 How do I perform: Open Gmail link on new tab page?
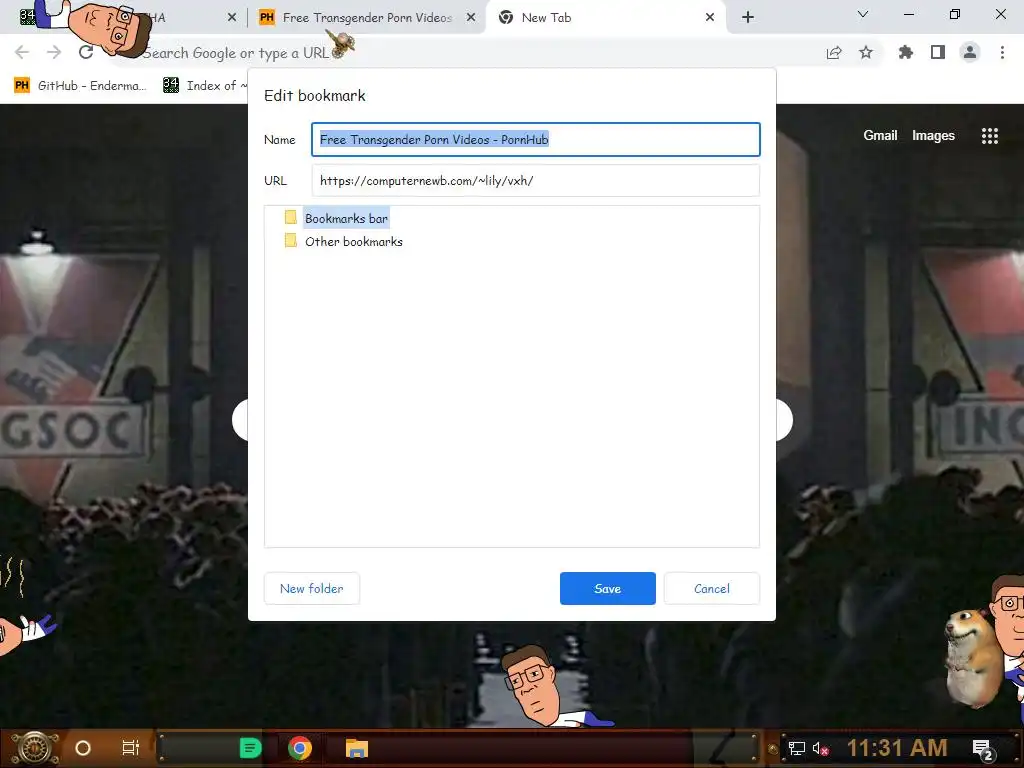click(880, 135)
